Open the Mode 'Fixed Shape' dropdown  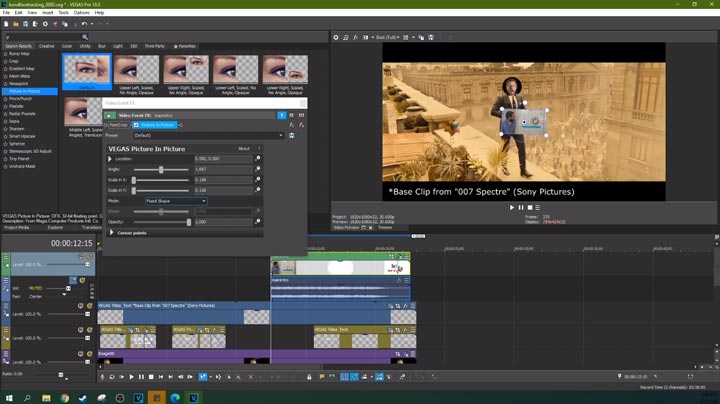pos(176,201)
